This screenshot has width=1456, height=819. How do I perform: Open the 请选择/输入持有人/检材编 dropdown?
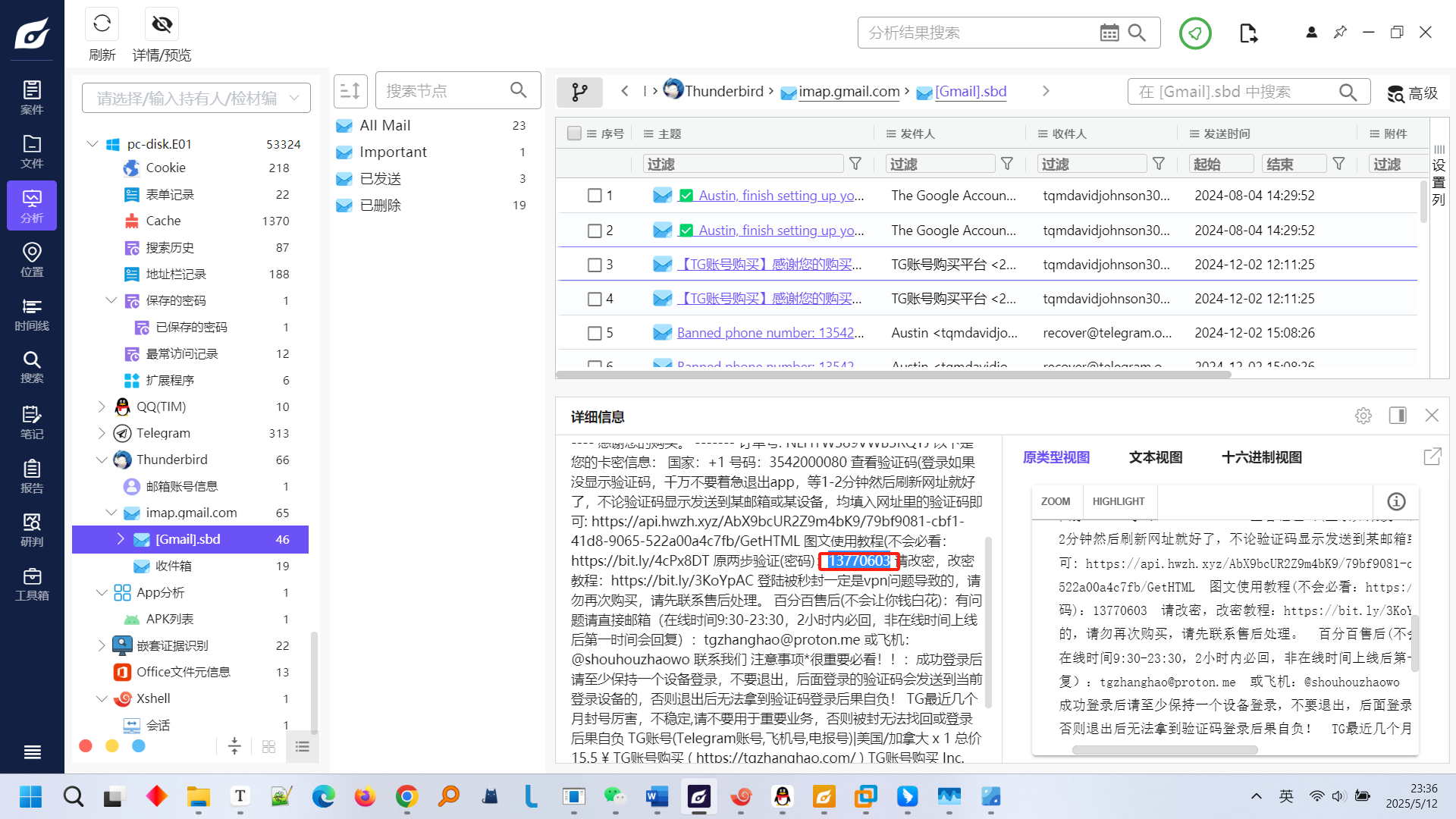pyautogui.click(x=196, y=98)
